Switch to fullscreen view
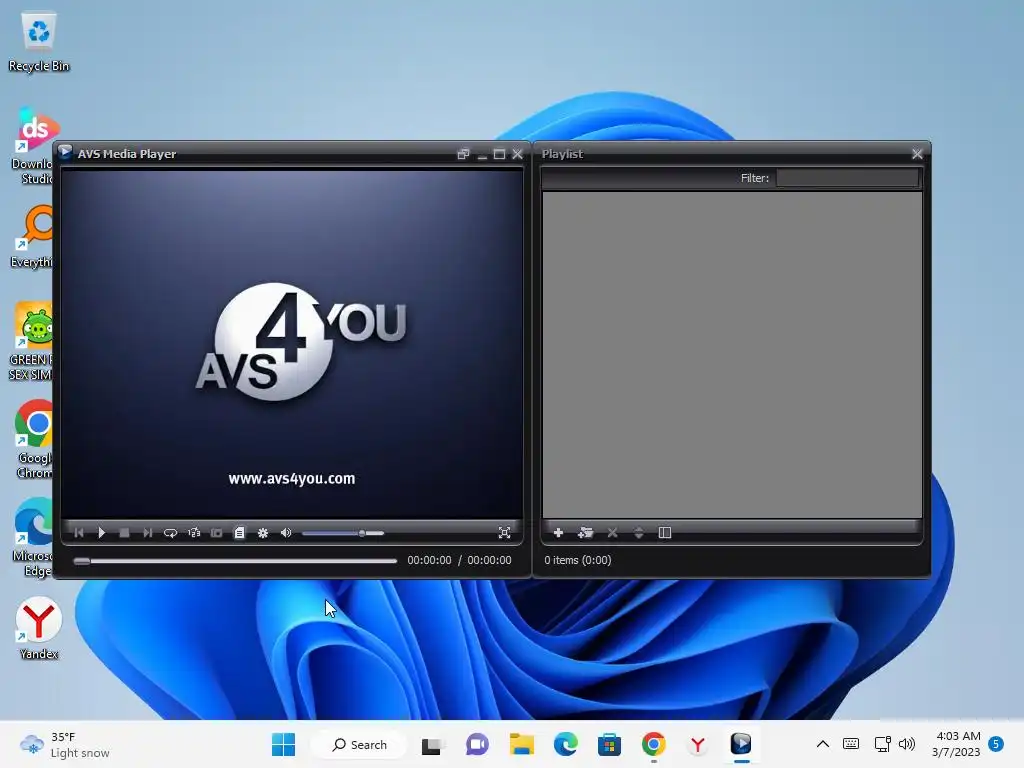The width and height of the screenshot is (1024, 768). click(504, 533)
